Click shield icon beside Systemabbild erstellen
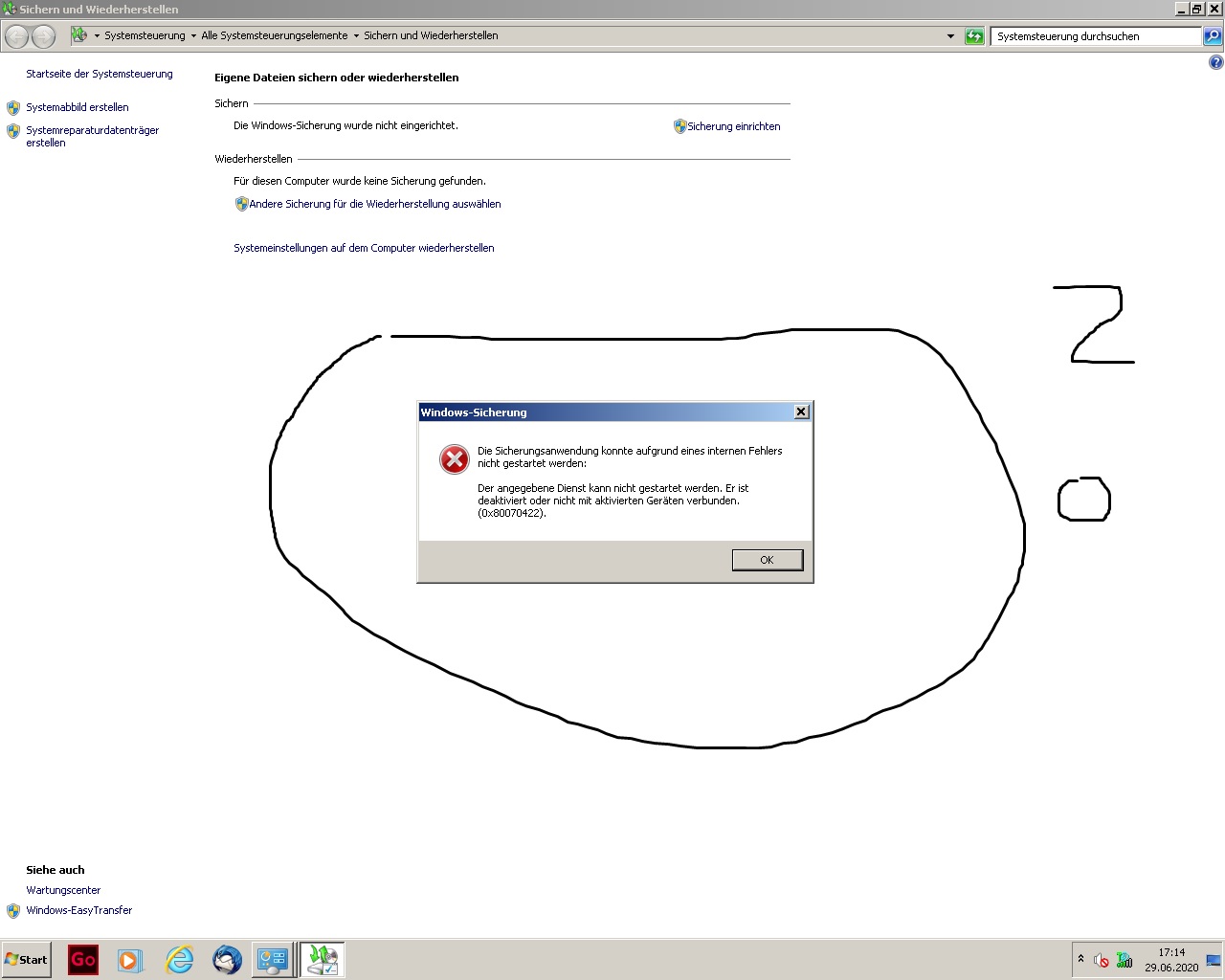Image resolution: width=1225 pixels, height=980 pixels. pos(13,107)
